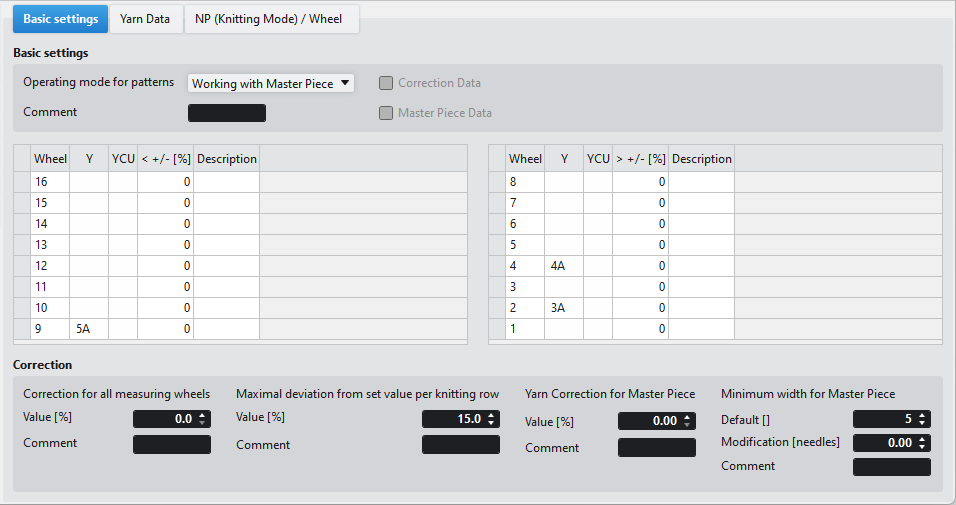Click the Minimum width Comment field
956x505 pixels.
[x=891, y=467]
